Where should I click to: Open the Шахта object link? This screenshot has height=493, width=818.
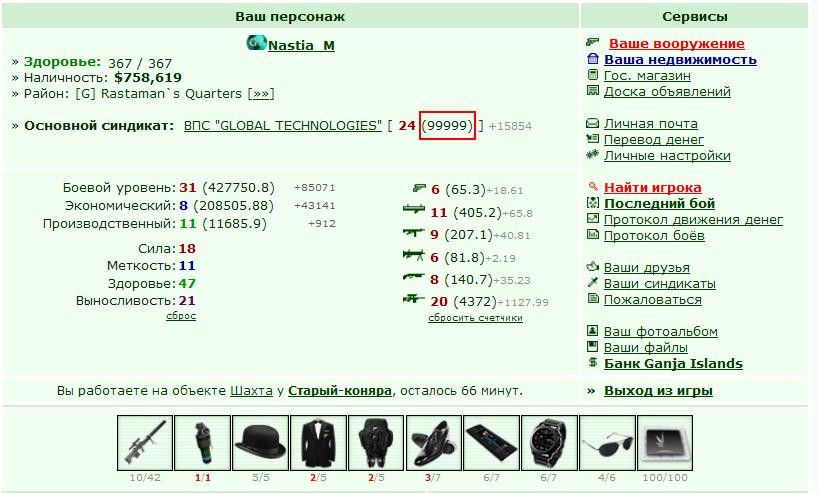click(251, 391)
